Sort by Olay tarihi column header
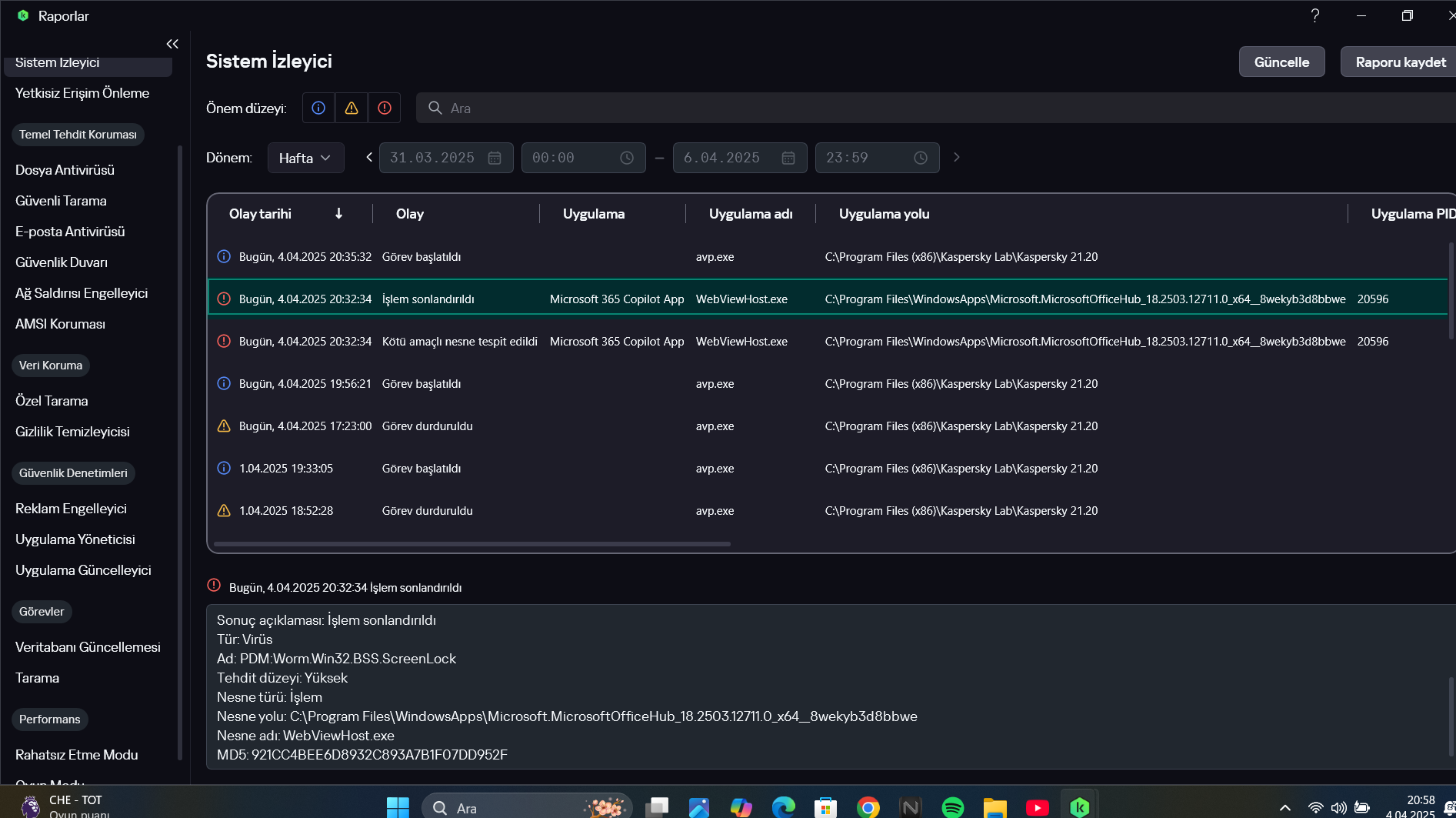Image resolution: width=1456 pixels, height=818 pixels. pos(260,214)
